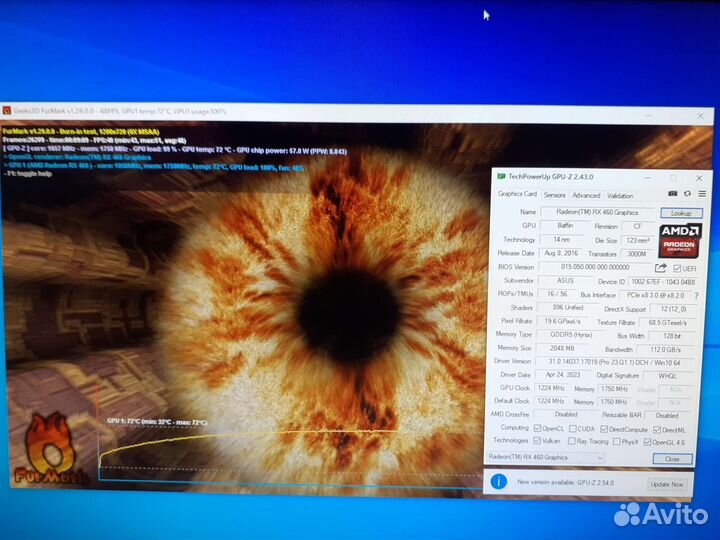Click the Memory Type GDDR5 (Hynix)
720x540 pixels.
coord(571,335)
